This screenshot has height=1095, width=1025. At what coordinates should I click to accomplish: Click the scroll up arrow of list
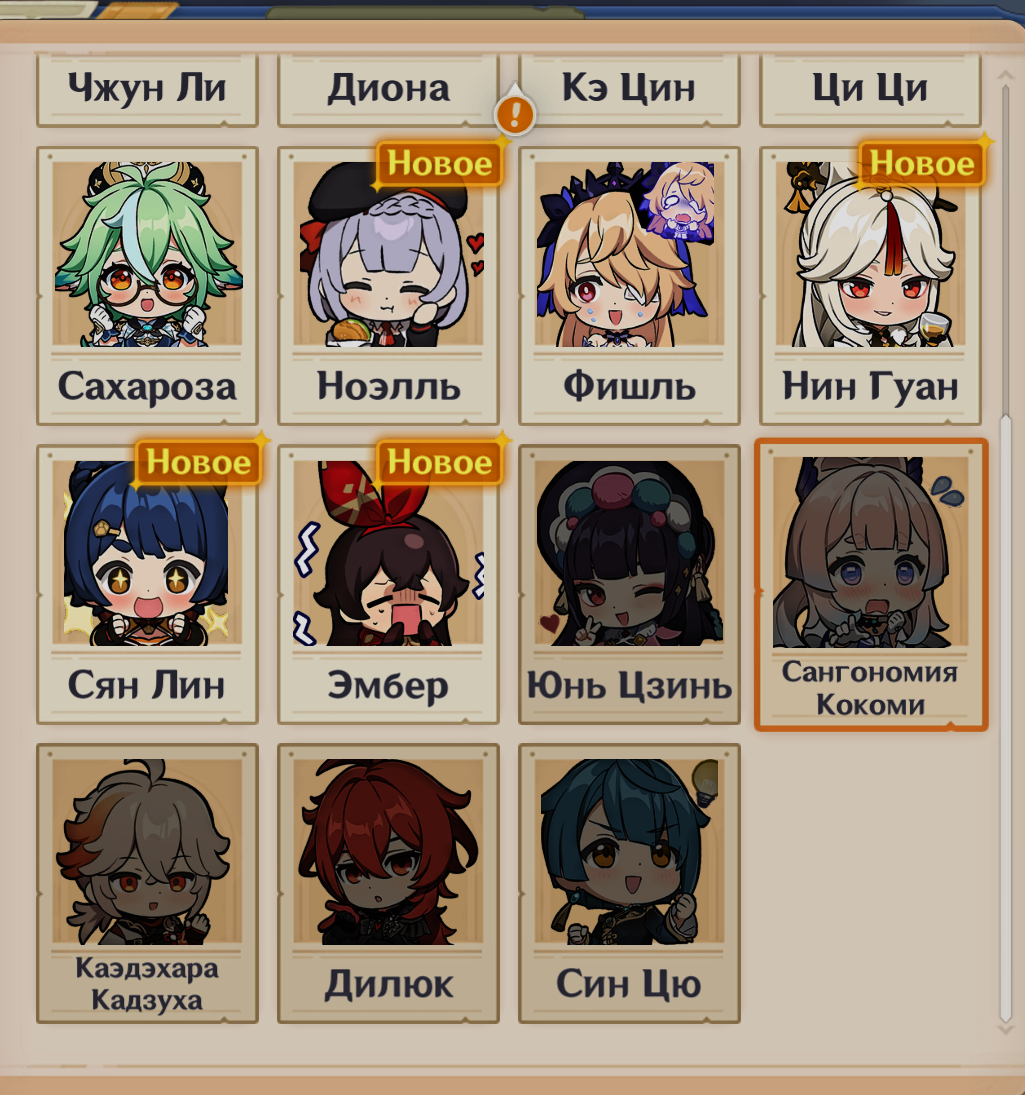click(x=1005, y=75)
